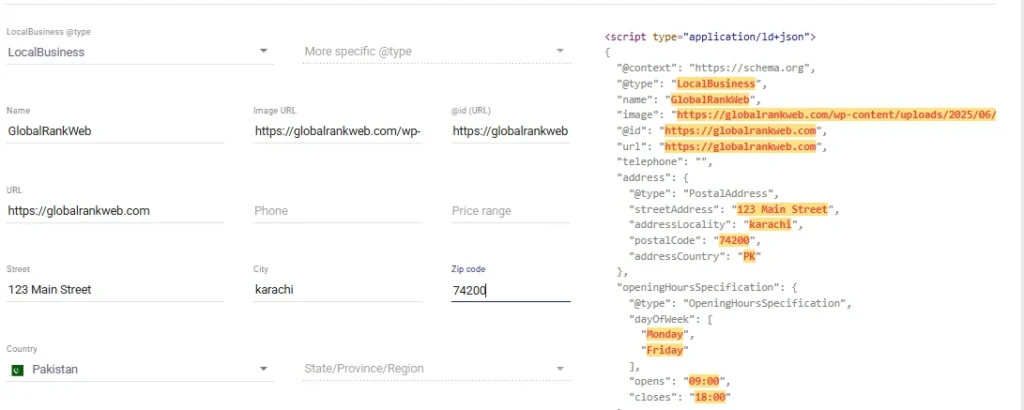
Task: Open the State/Province/Region dropdown
Action: (437, 369)
